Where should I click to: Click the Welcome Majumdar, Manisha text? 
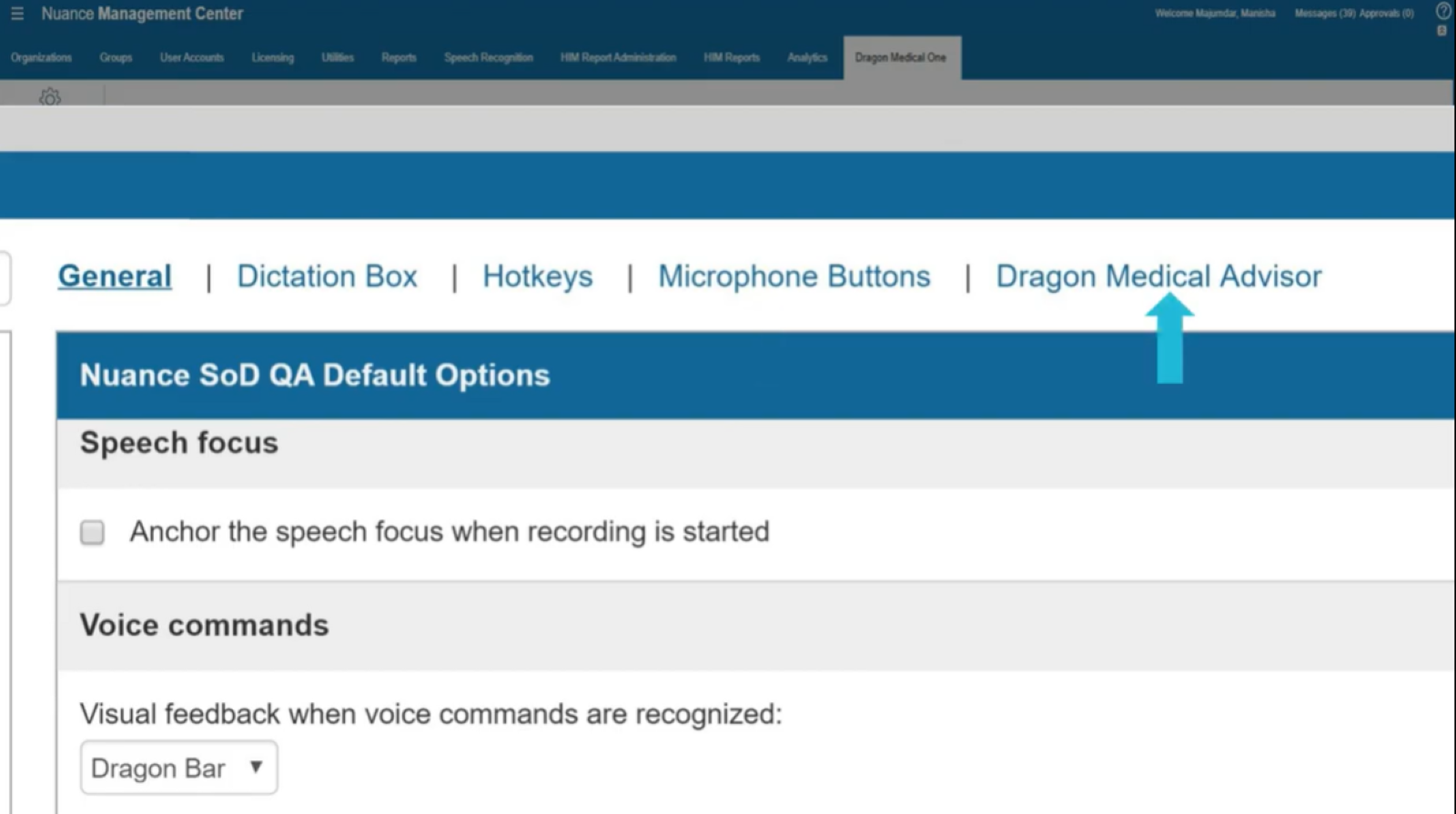[x=1215, y=14]
